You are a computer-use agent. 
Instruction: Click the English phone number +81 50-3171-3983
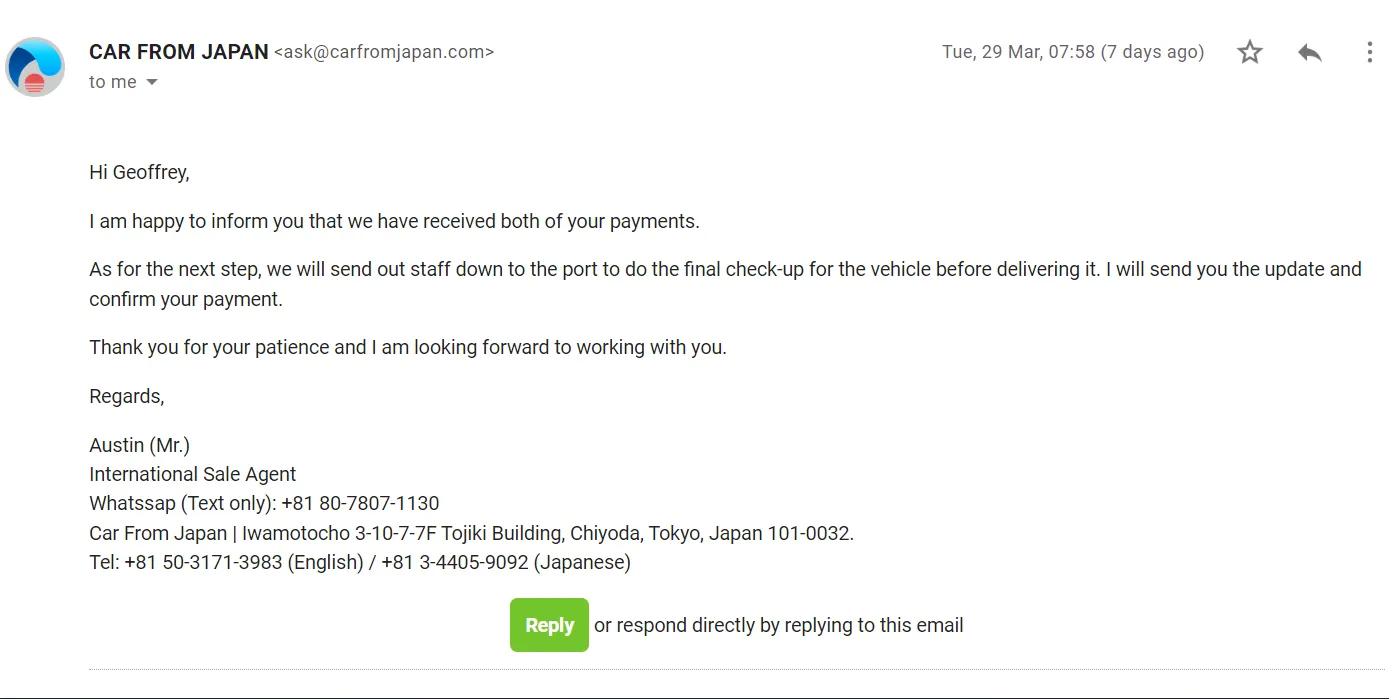point(203,562)
